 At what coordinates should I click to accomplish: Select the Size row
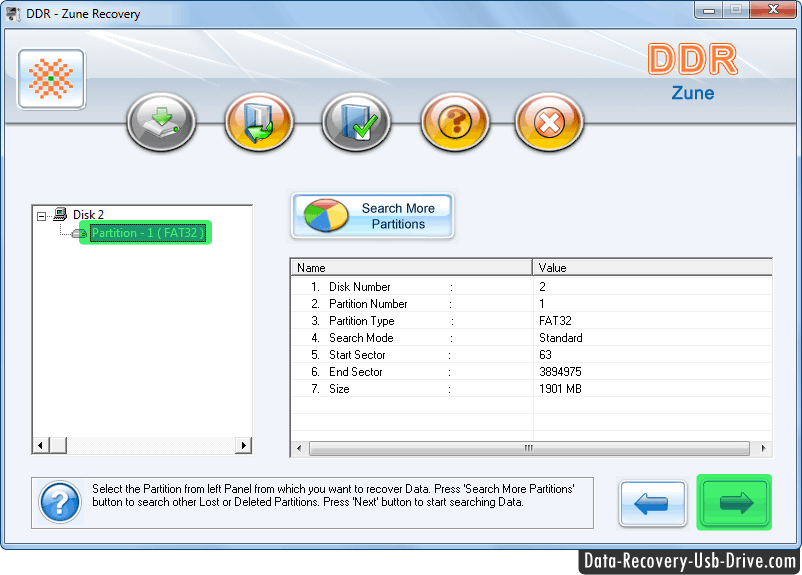[x=531, y=389]
